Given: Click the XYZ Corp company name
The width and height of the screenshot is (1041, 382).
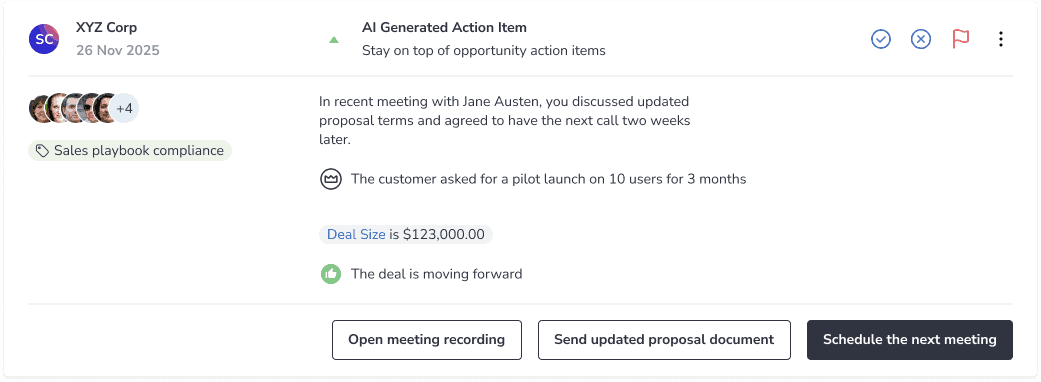Looking at the screenshot, I should click(x=106, y=29).
